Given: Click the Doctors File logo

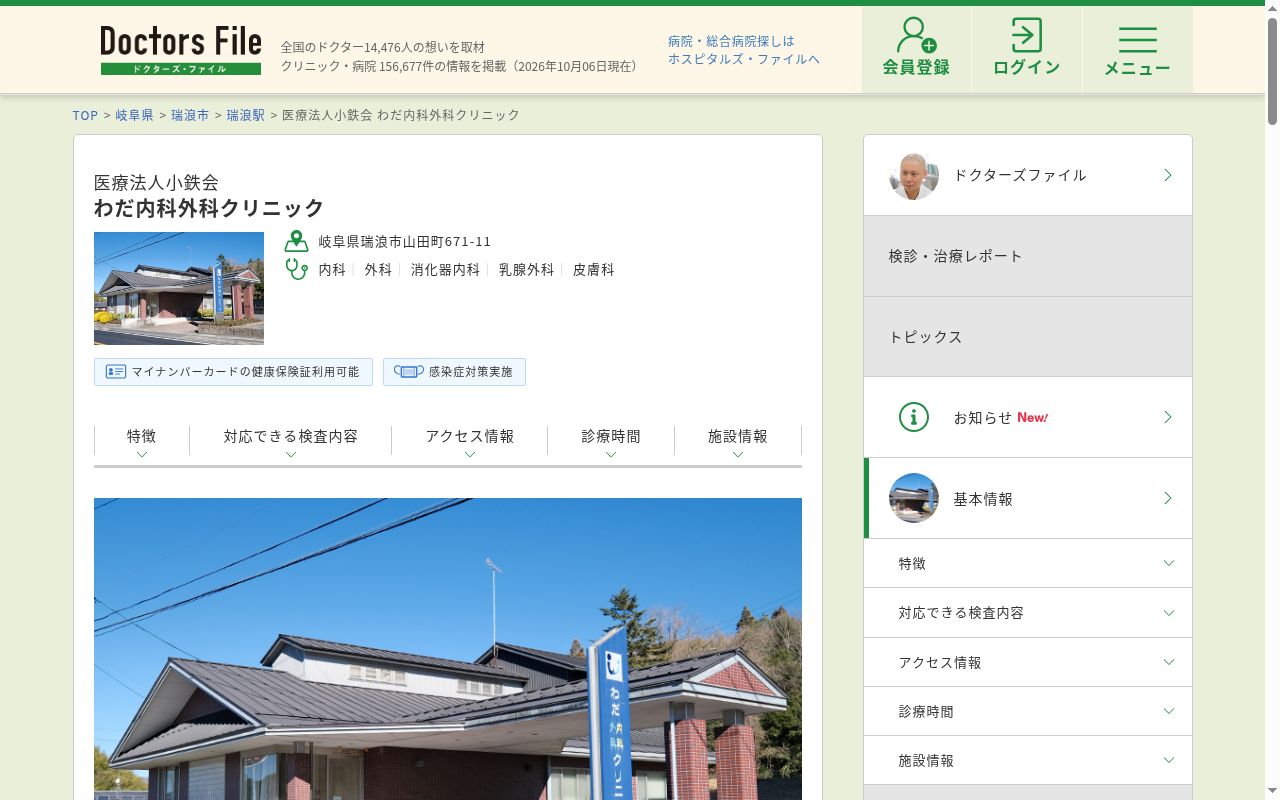Looking at the screenshot, I should coord(181,50).
